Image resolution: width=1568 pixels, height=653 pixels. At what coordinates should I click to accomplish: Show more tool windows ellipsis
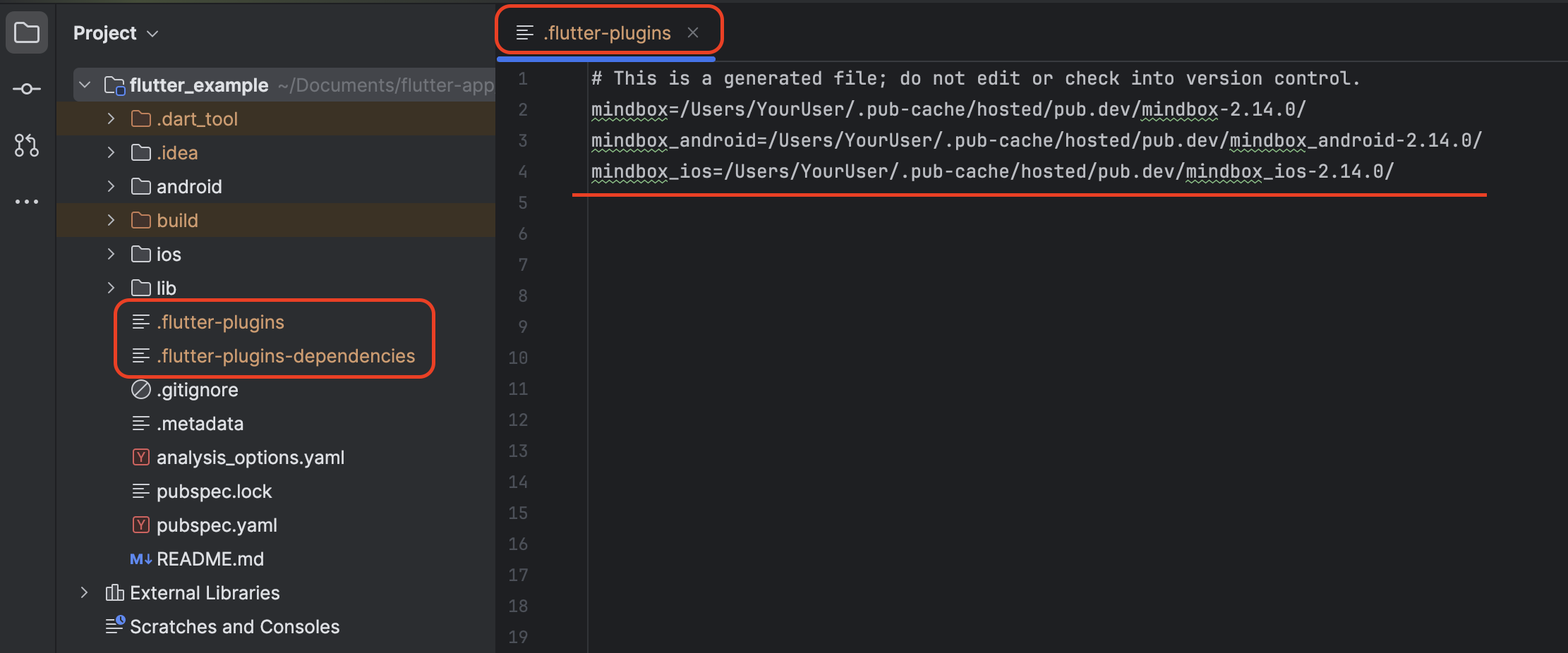coord(27,202)
